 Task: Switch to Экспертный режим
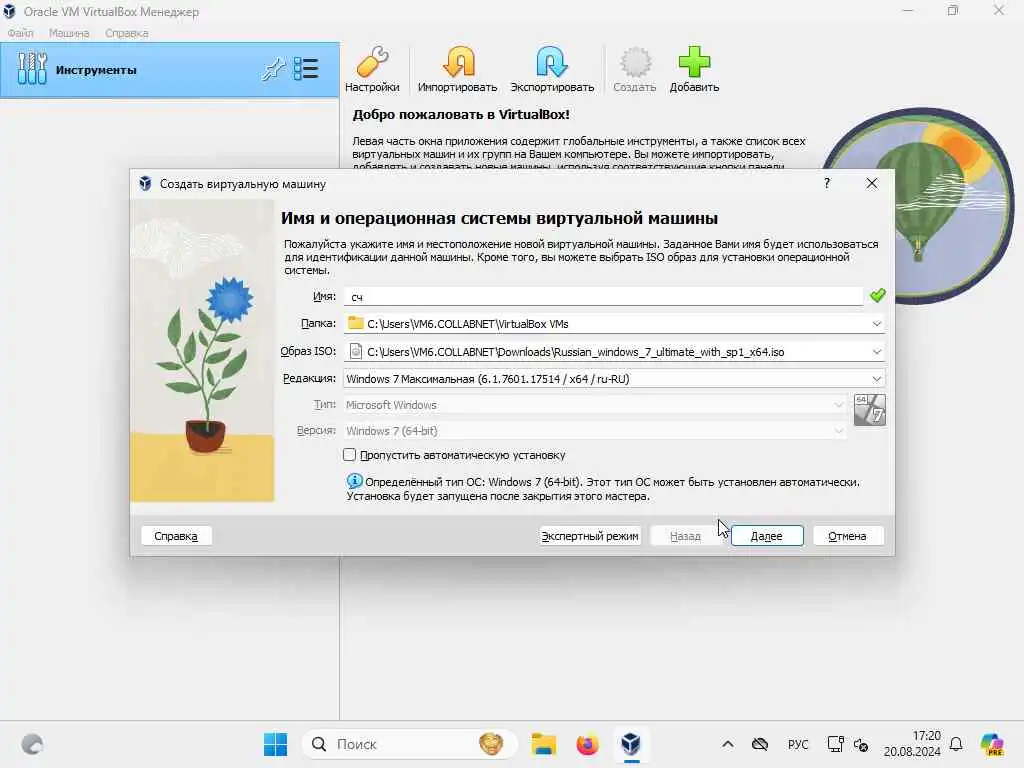[590, 536]
